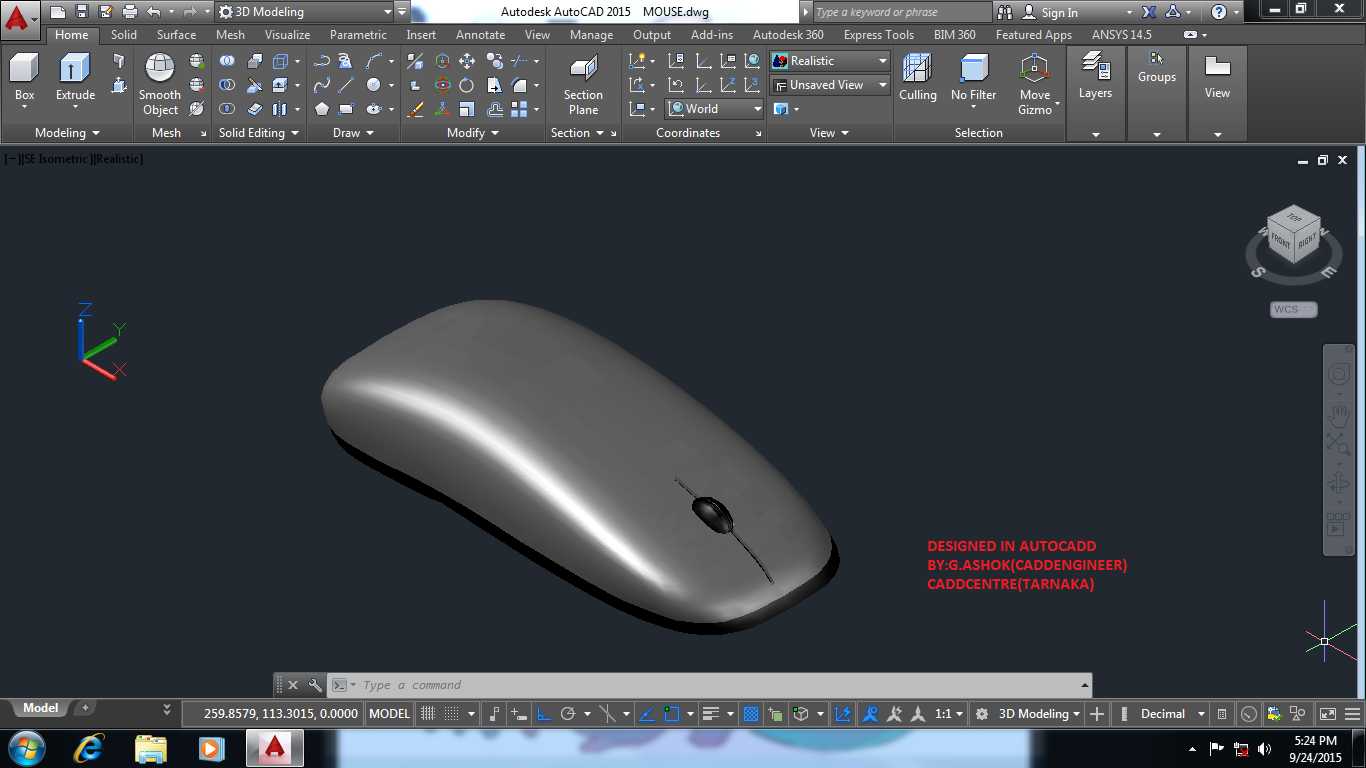Click the ViewCube in the viewport
This screenshot has width=1366, height=768.
(1294, 233)
